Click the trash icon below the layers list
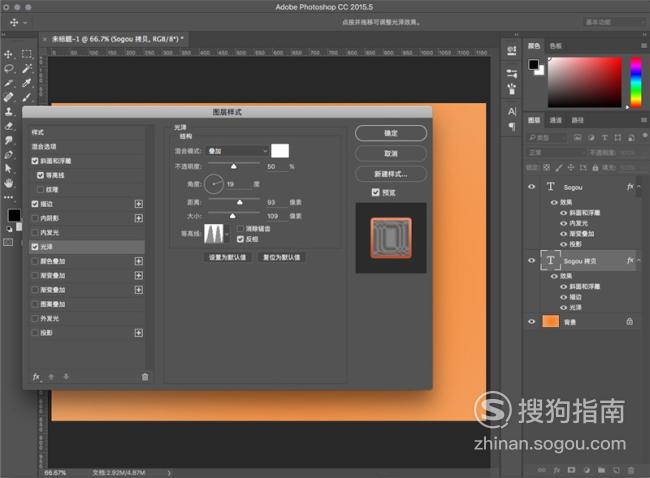The height and width of the screenshot is (478, 650). click(631, 470)
